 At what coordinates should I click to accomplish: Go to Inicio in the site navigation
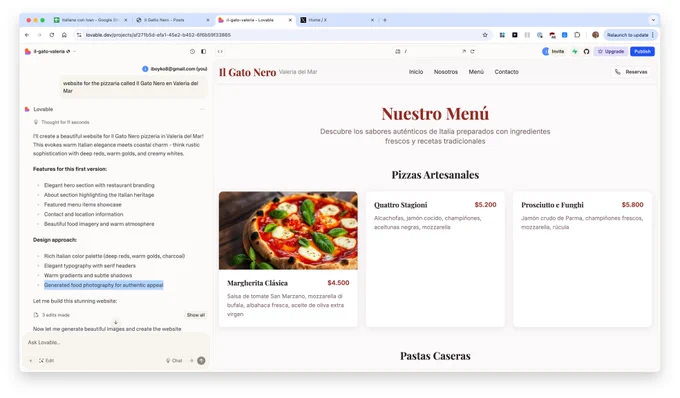pos(415,72)
